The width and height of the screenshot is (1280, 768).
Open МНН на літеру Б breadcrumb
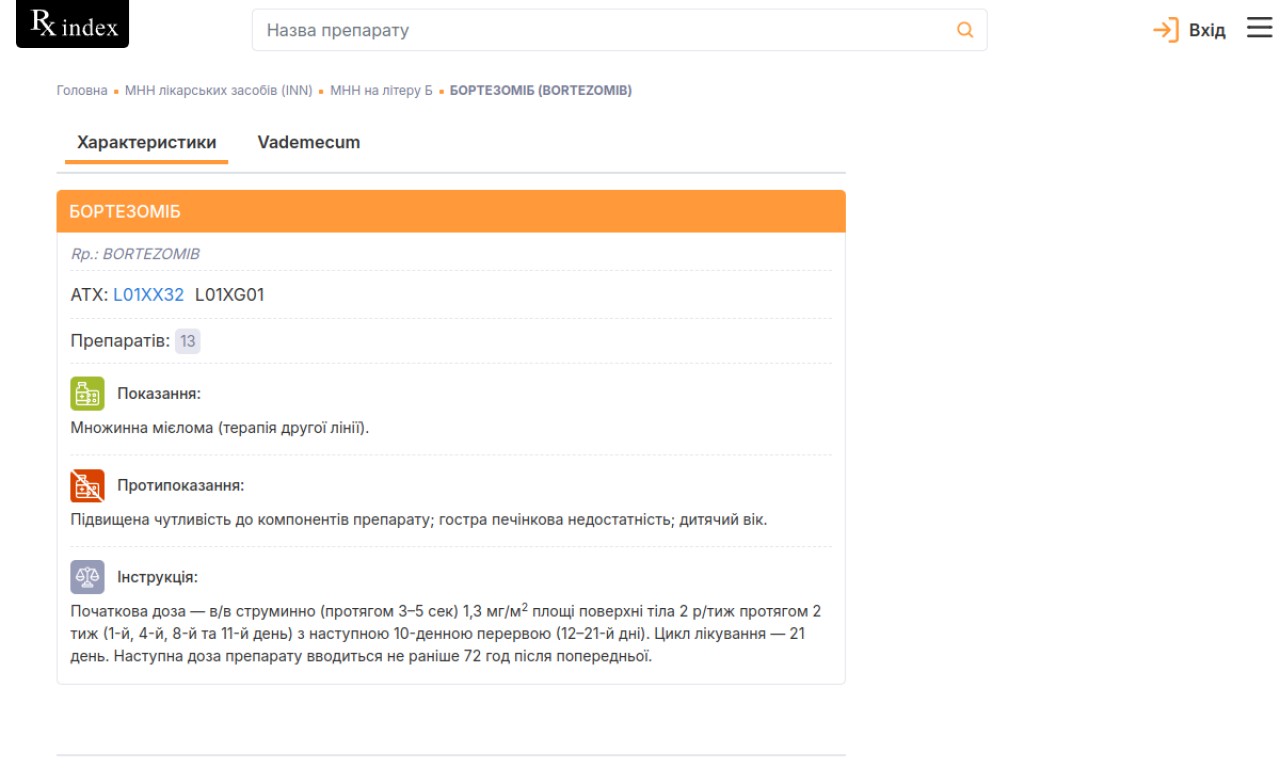(381, 90)
